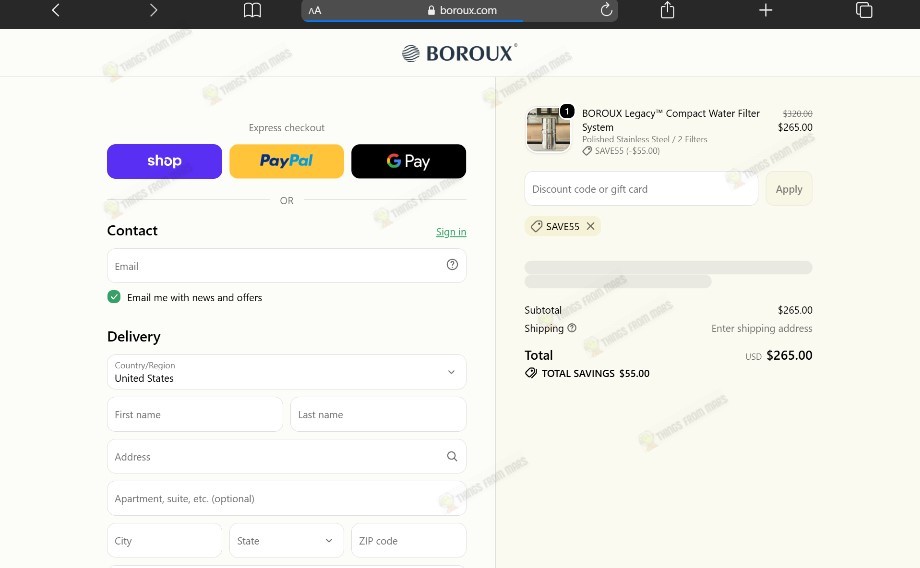Reload the page with the refresh icon
The height and width of the screenshot is (568, 920).
click(606, 10)
